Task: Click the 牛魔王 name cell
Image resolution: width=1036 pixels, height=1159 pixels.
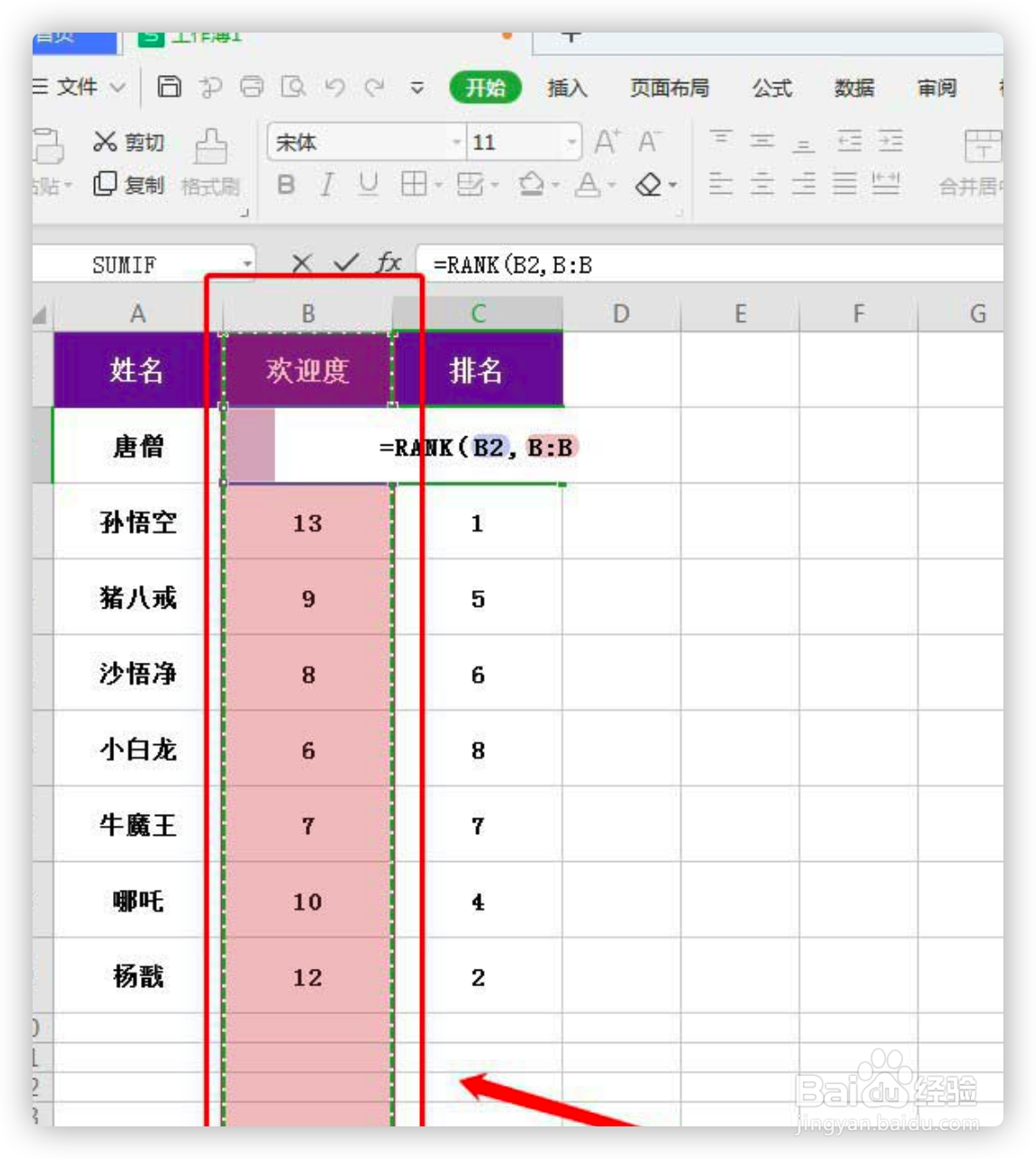Action: click(138, 825)
